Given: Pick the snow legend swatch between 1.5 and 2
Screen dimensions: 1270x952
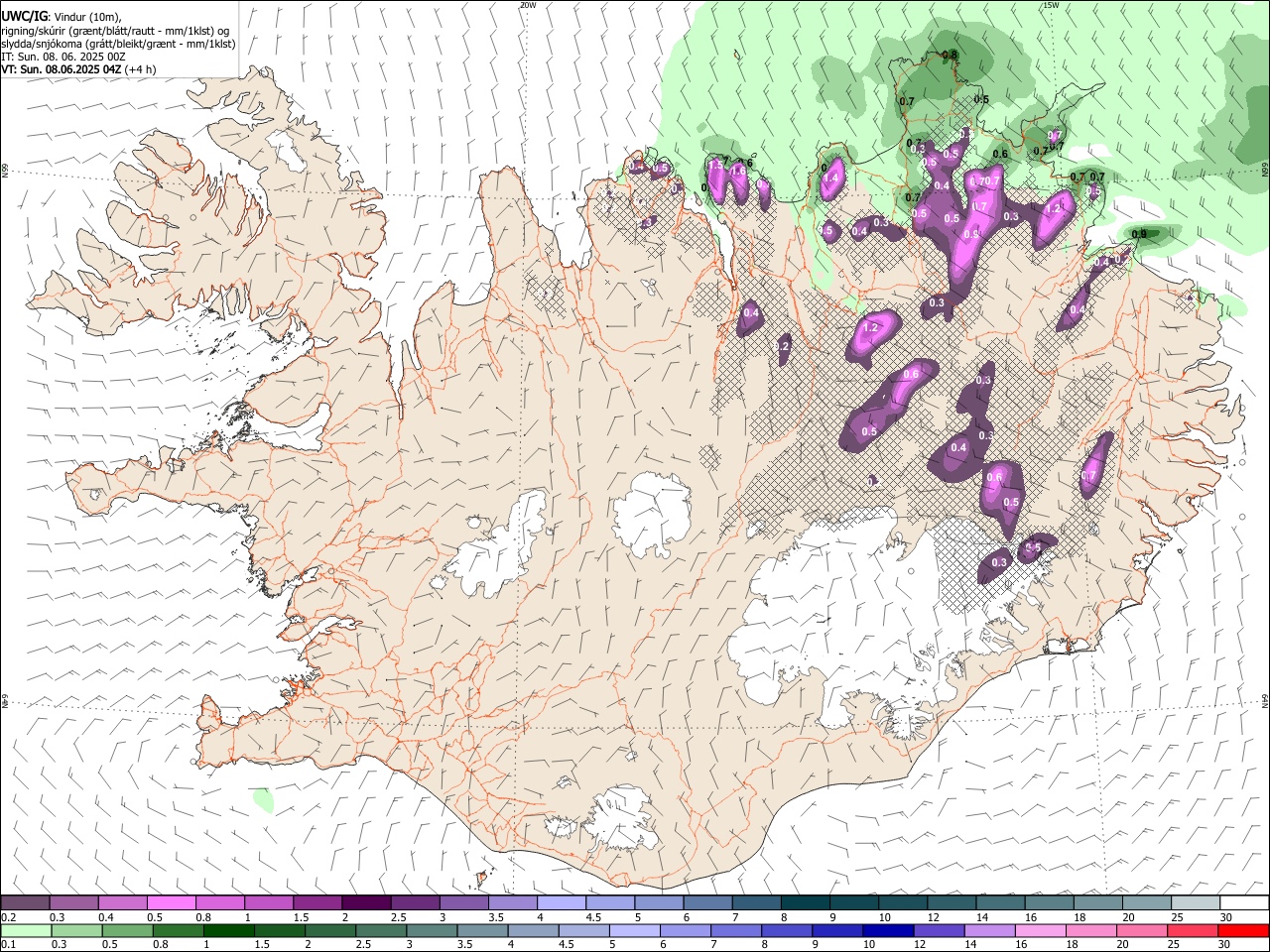Looking at the screenshot, I should point(317,903).
